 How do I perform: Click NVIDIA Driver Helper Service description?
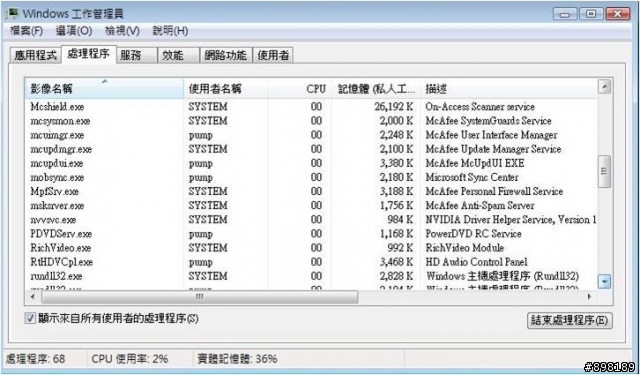coord(511,220)
